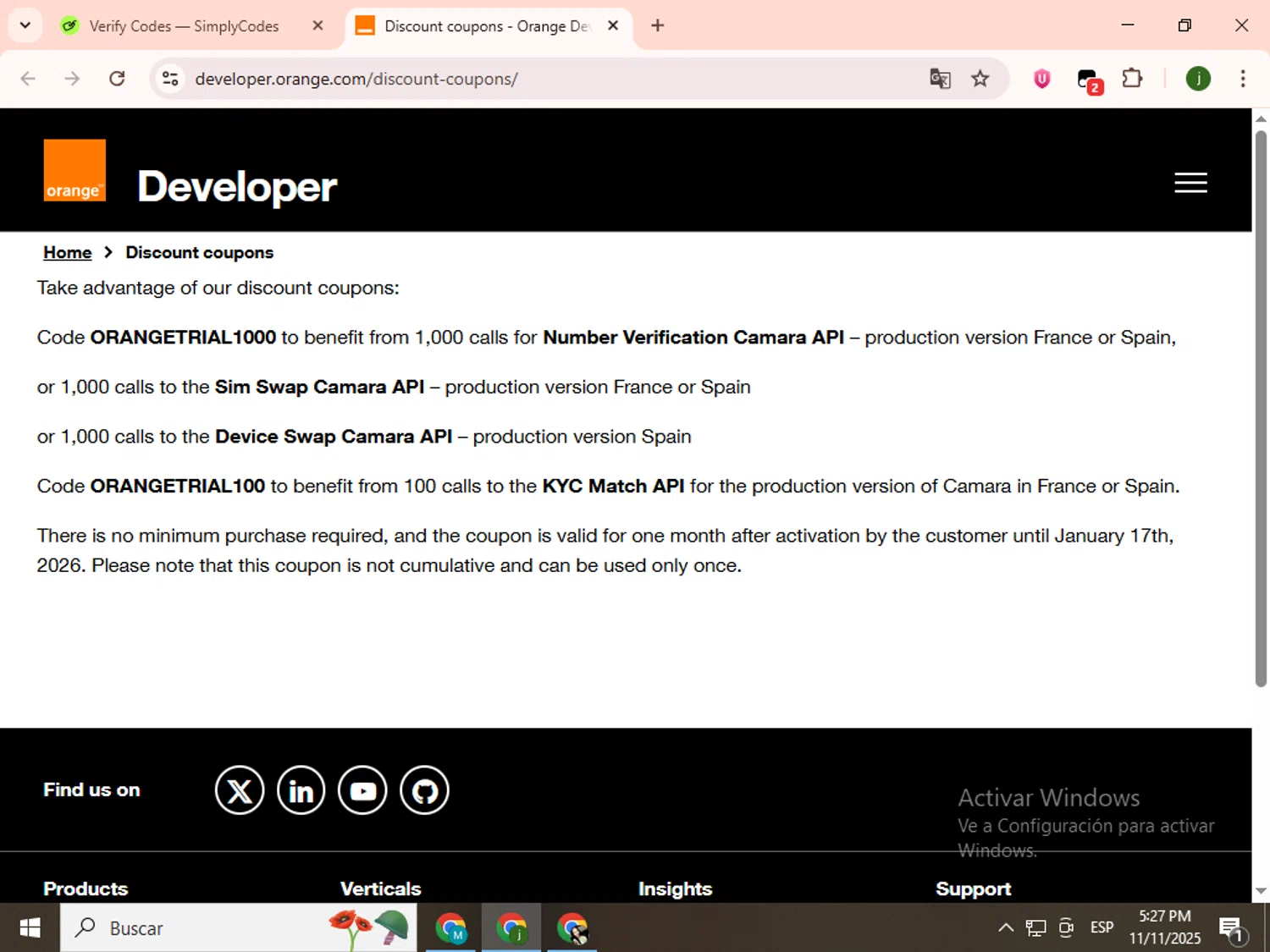Switch to Verify Codes — SimplyCodes tab
Viewport: 1270px width, 952px height.
[183, 26]
